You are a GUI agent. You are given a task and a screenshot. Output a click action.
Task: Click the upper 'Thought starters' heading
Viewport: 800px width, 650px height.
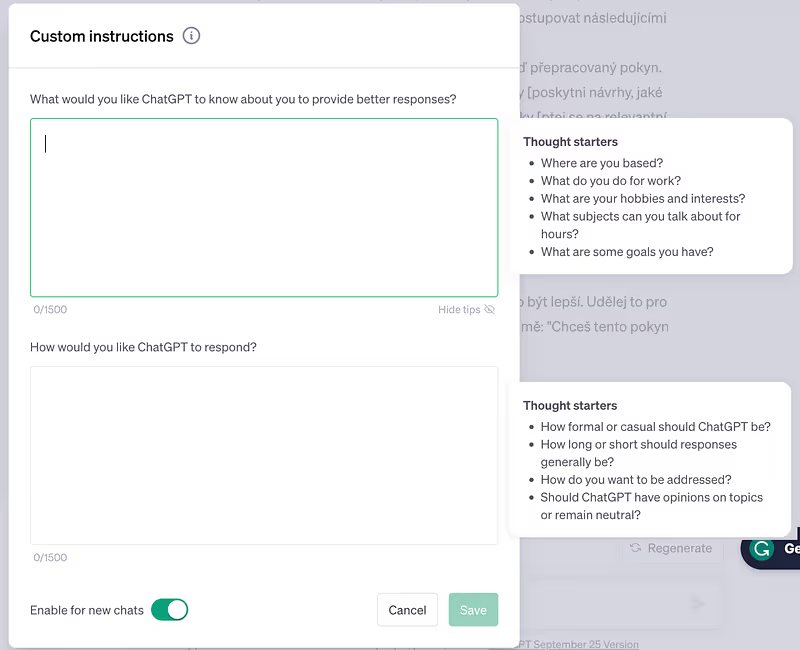pyautogui.click(x=570, y=142)
